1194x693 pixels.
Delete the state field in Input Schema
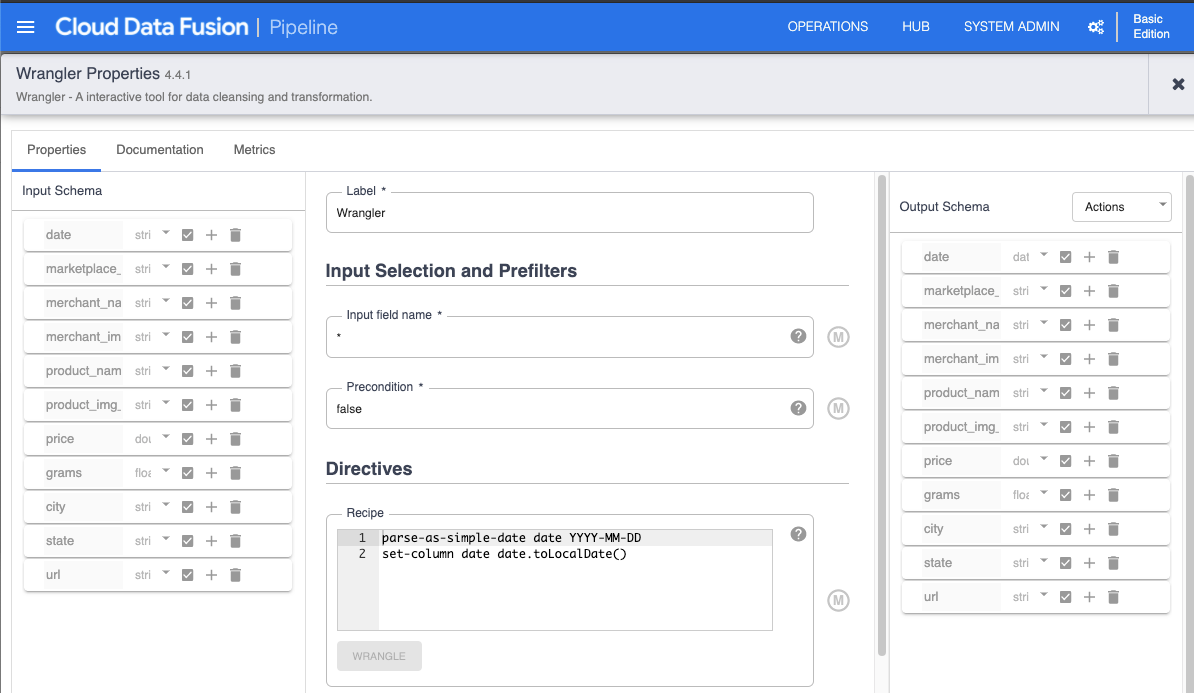coord(235,541)
